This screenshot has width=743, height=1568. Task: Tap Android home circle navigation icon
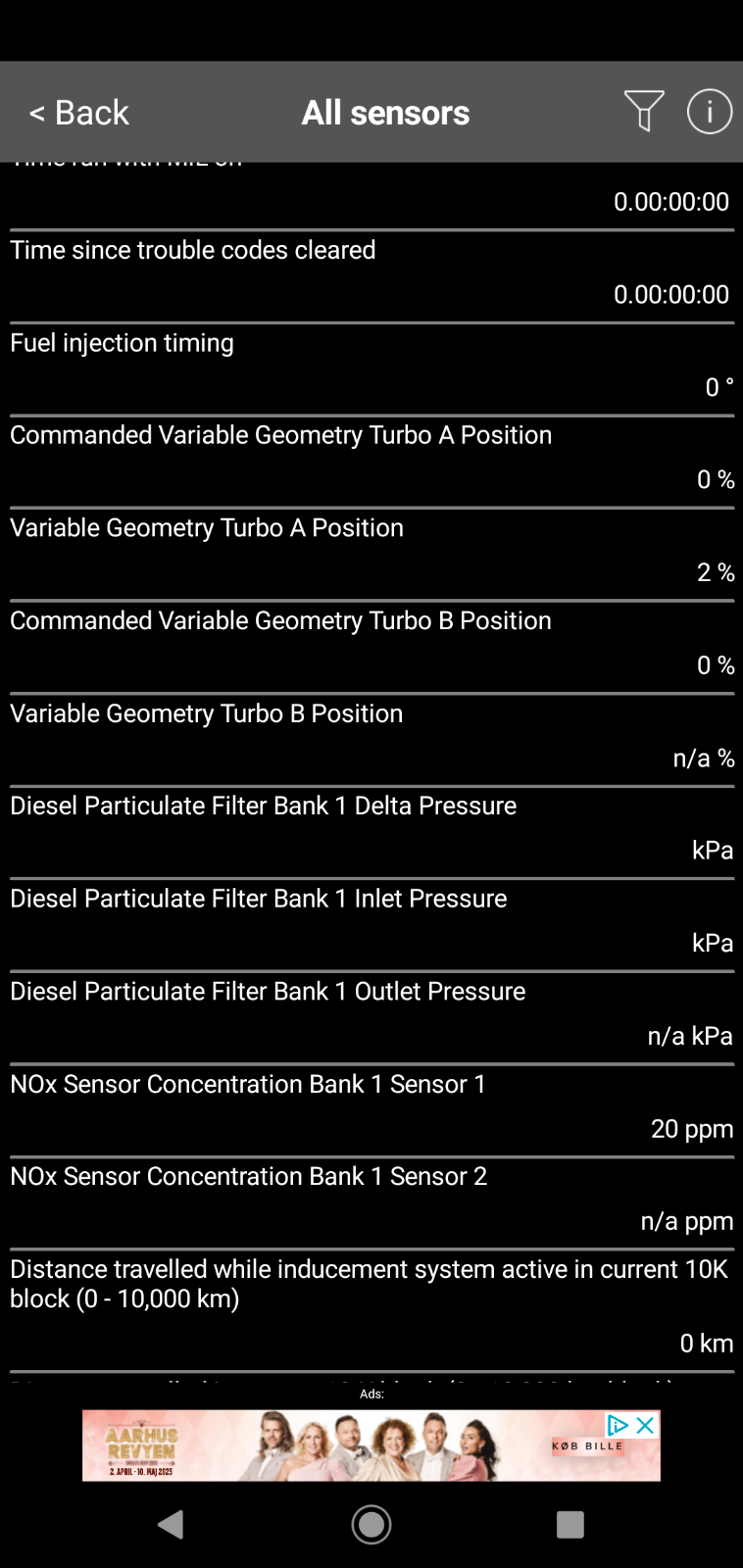tap(371, 1524)
